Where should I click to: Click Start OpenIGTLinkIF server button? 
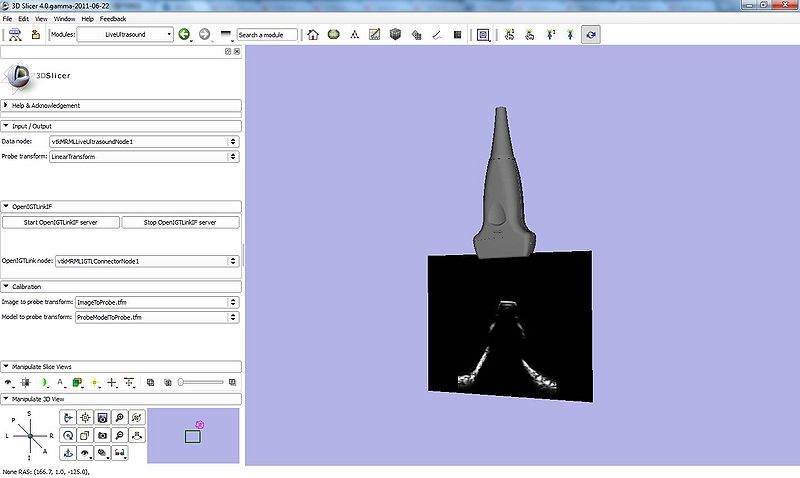[61, 222]
